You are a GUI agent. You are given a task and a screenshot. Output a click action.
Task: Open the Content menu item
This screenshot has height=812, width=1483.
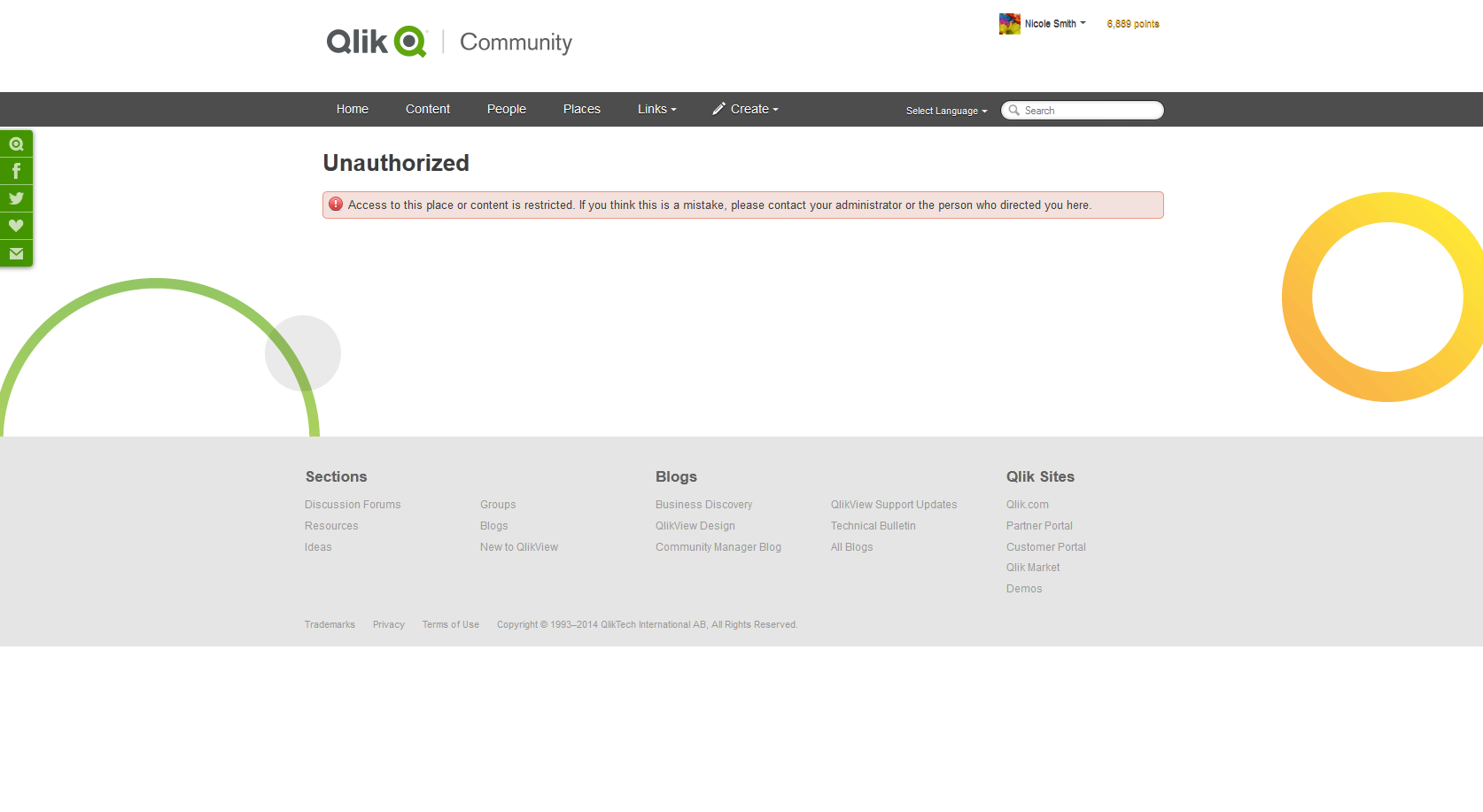click(x=428, y=109)
